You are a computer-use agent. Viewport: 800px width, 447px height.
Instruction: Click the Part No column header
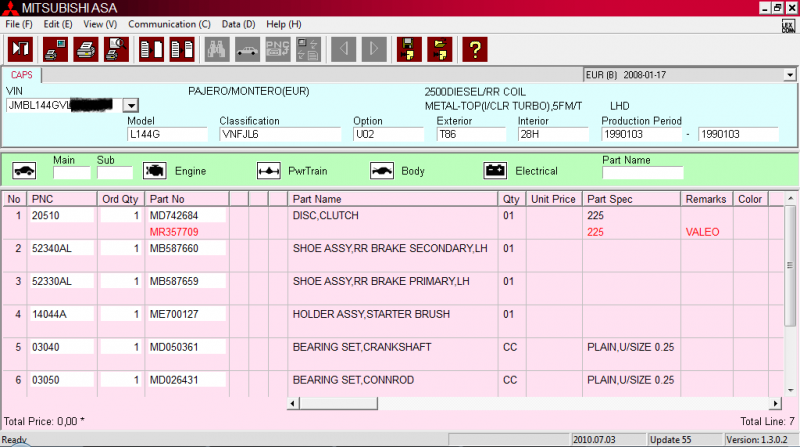click(187, 199)
